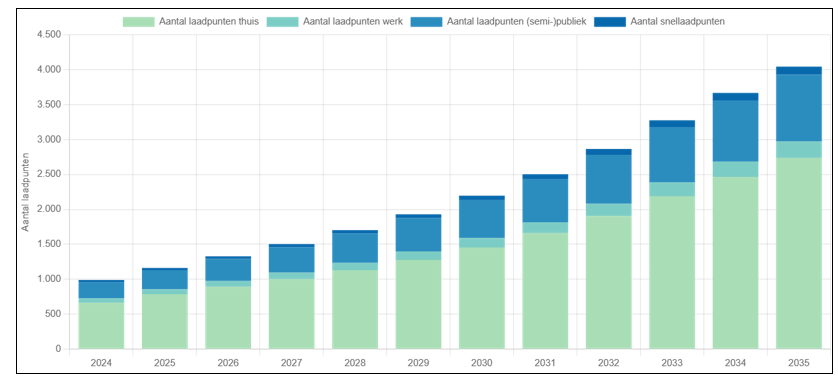The width and height of the screenshot is (838, 379).
Task: Click the 2030 green home charging segment
Action: point(482,298)
